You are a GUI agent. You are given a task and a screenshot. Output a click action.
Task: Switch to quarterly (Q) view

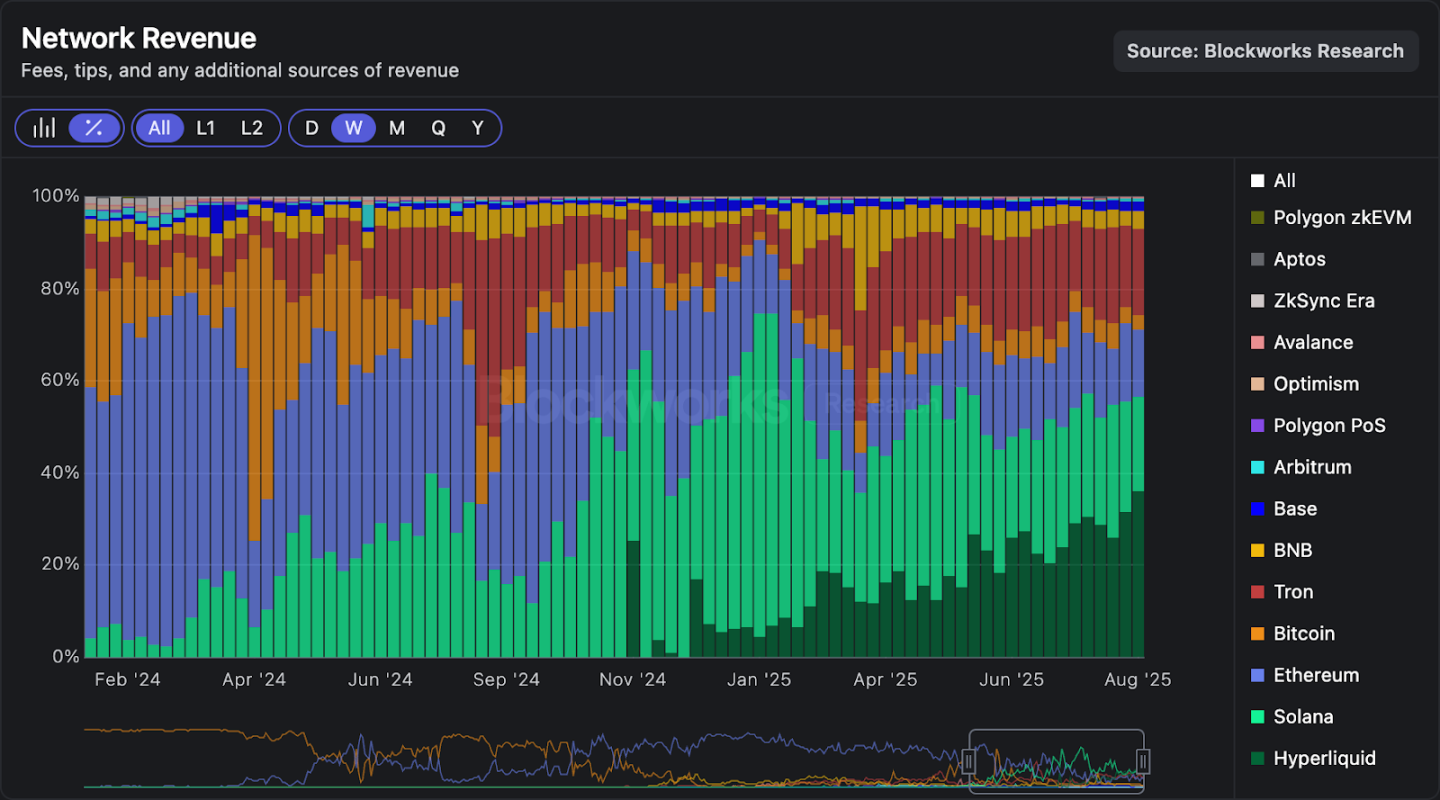click(438, 127)
